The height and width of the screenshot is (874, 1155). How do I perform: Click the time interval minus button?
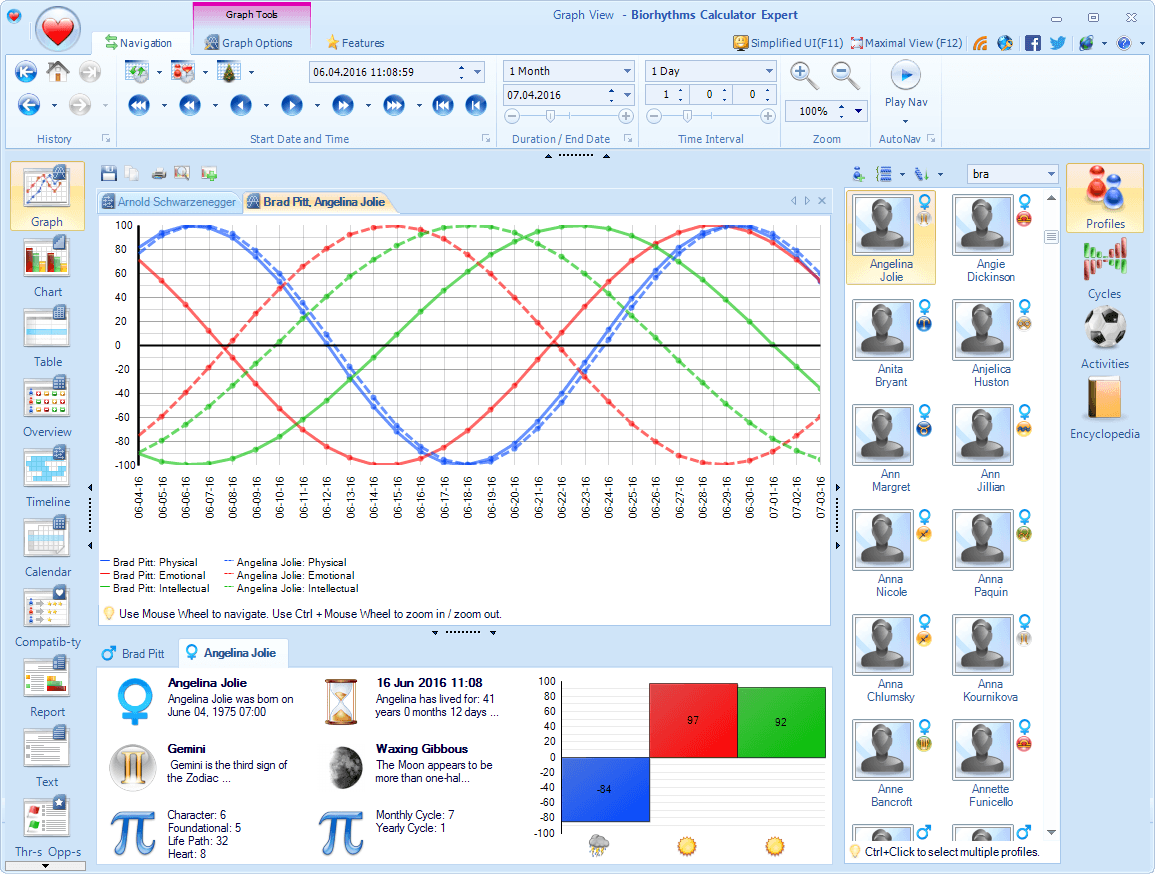click(653, 116)
